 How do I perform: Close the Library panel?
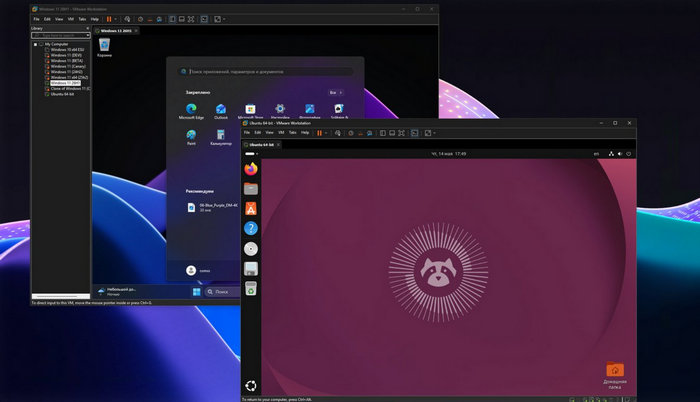[87, 28]
